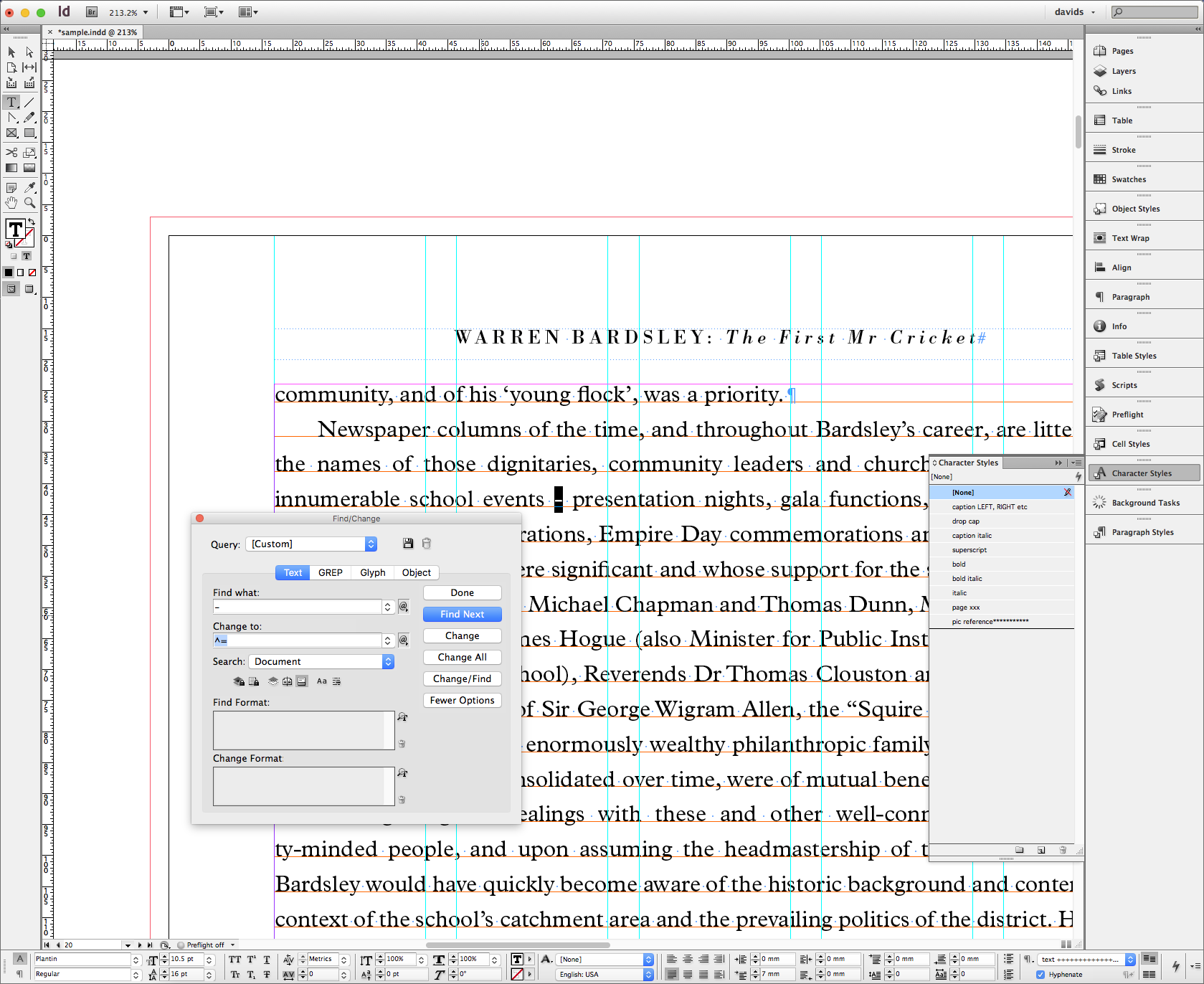
Task: Select the Scissors tool
Action: pyautogui.click(x=11, y=153)
